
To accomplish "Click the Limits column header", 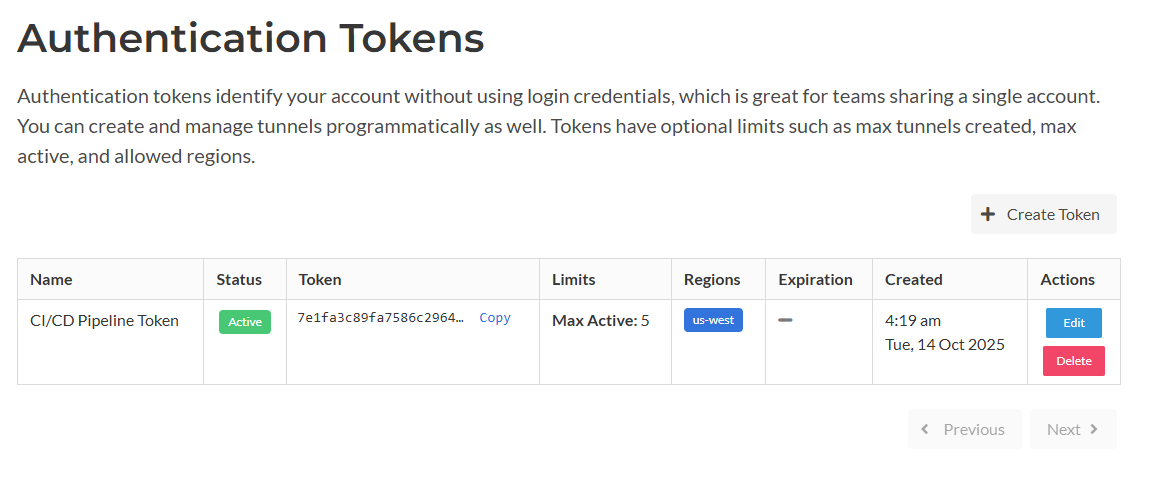I will [573, 279].
